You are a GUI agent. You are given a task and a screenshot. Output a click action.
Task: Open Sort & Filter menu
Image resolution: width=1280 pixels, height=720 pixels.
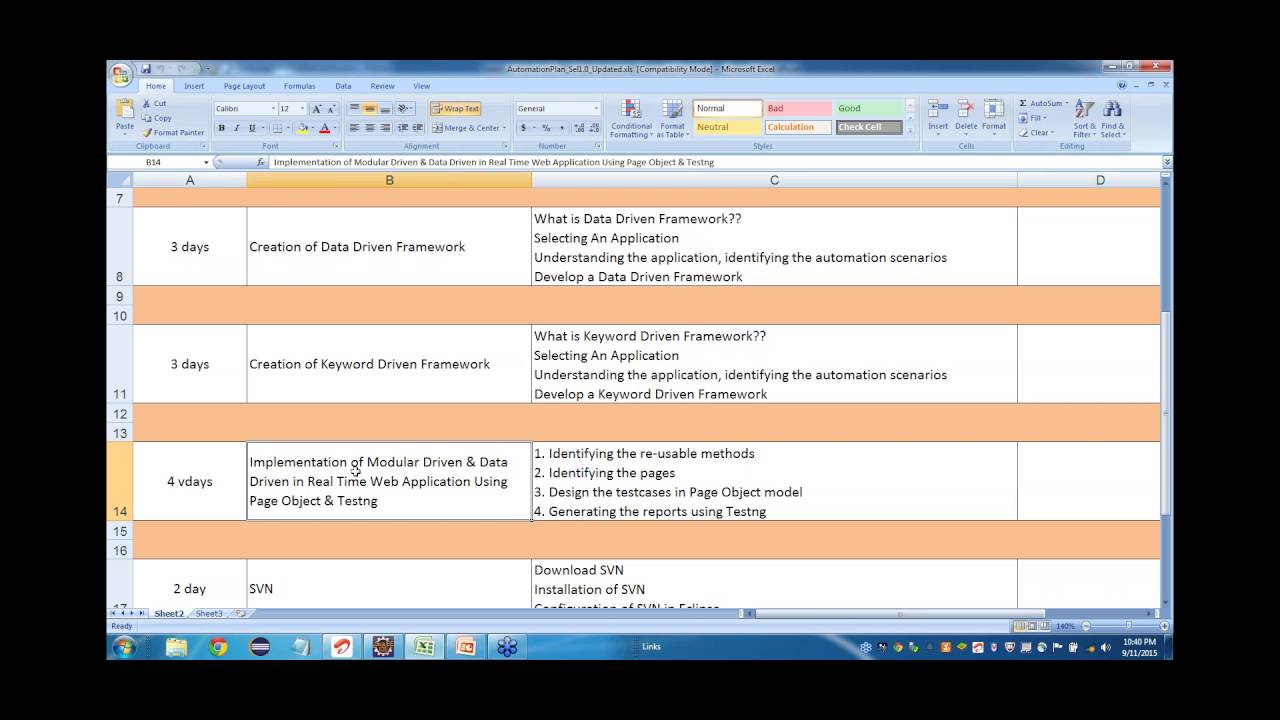[x=1084, y=119]
